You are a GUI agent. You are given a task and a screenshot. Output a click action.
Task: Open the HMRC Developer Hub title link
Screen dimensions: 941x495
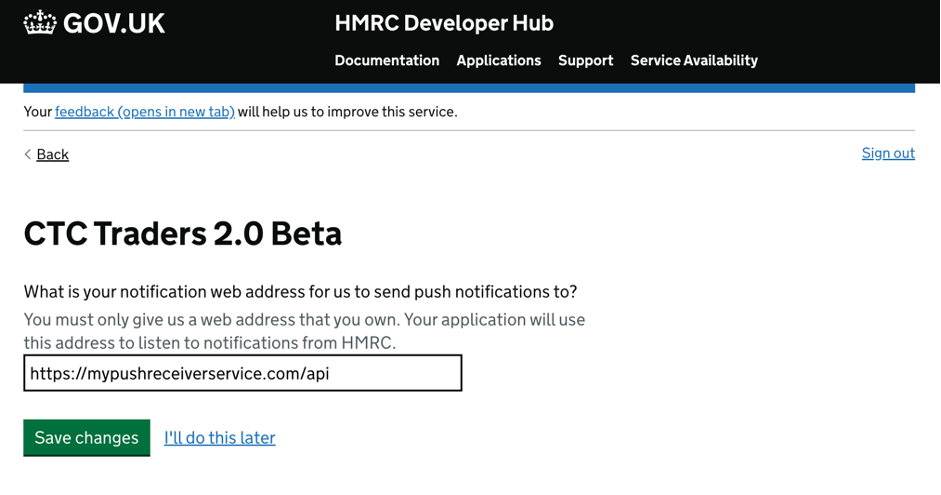pos(444,23)
